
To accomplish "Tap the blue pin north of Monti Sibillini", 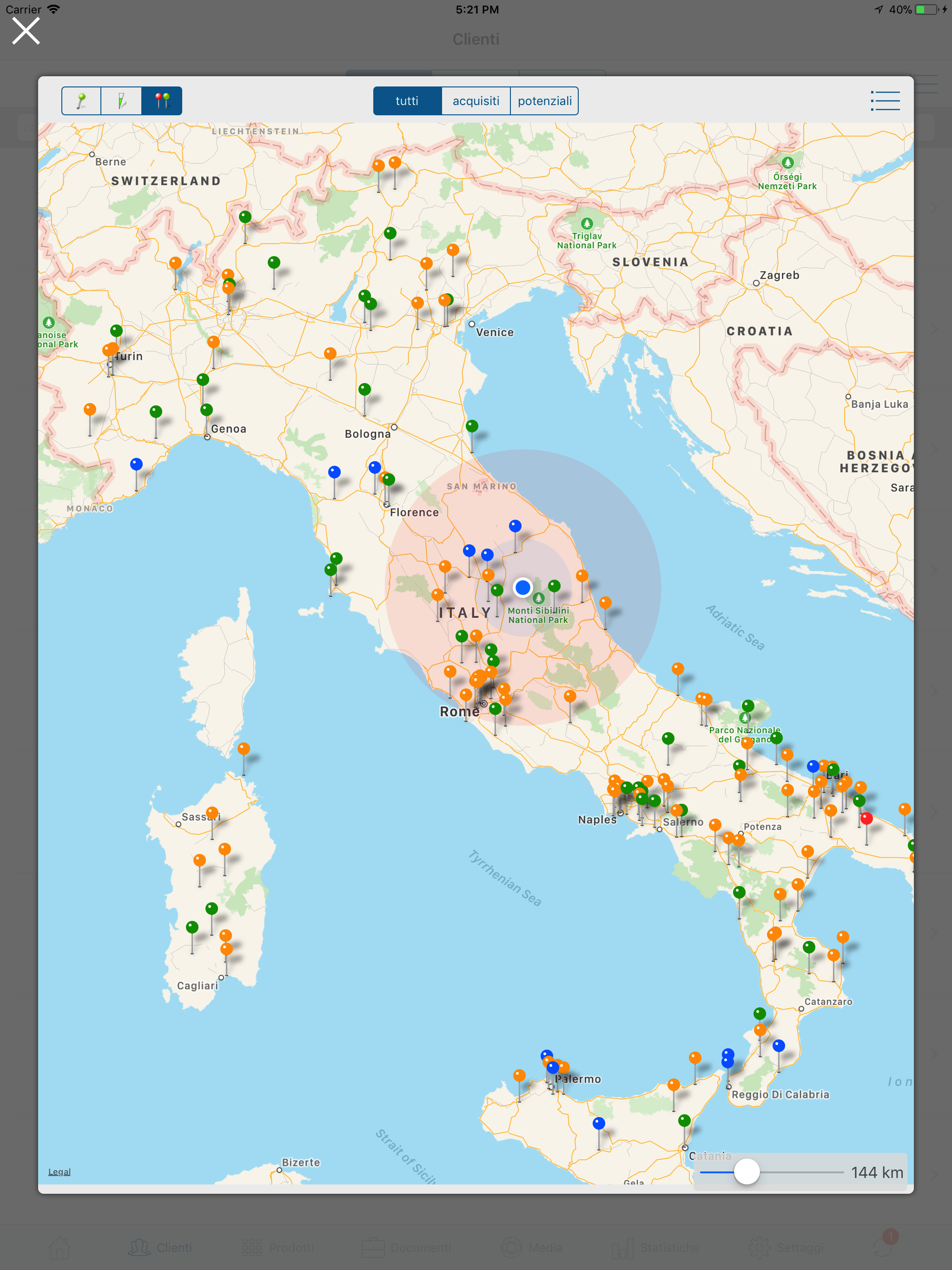I will click(x=515, y=526).
